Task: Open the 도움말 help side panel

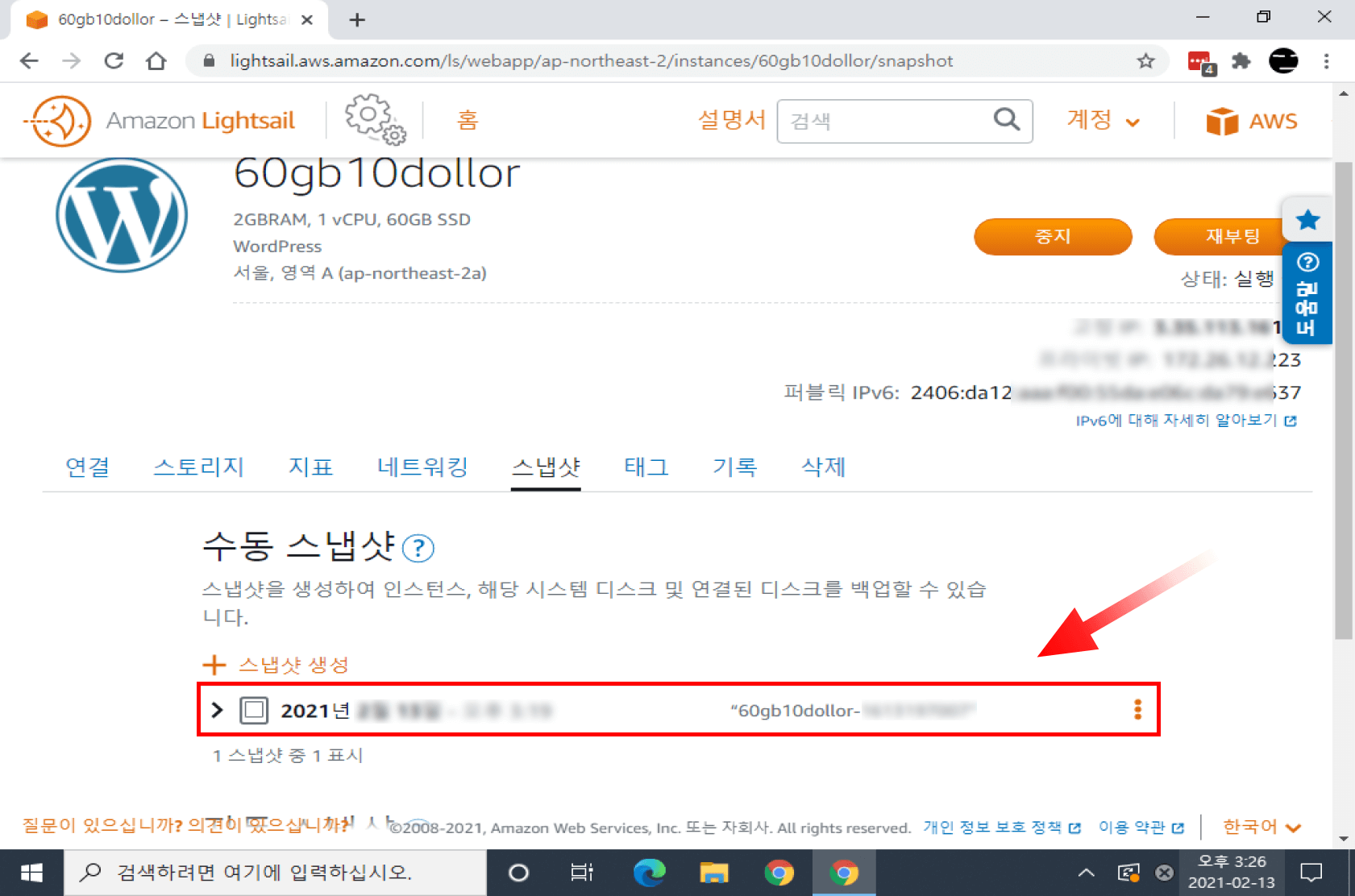Action: click(1307, 294)
